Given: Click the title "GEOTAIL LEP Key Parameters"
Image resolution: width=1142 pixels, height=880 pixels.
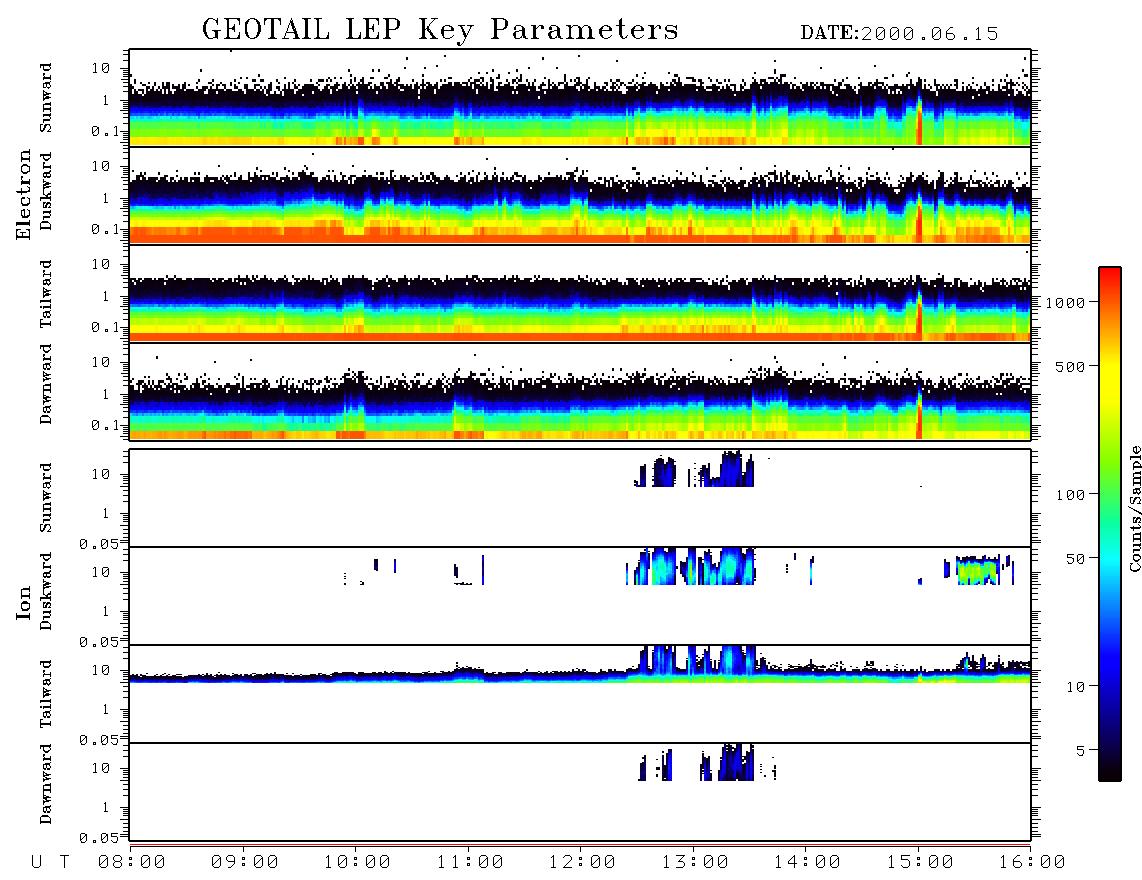Looking at the screenshot, I should click(440, 30).
